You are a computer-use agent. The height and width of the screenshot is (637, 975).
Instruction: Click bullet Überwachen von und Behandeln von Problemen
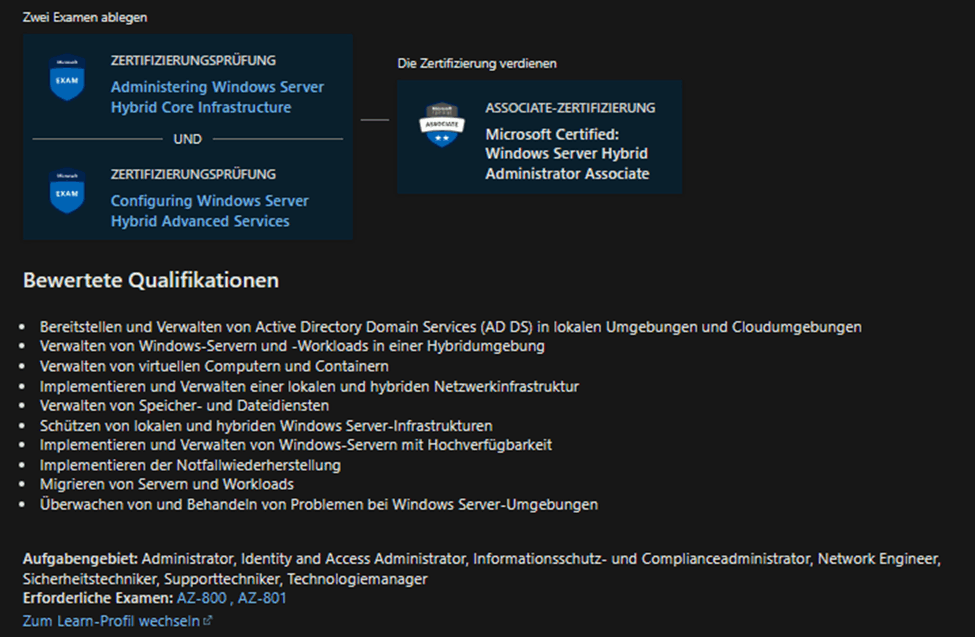(319, 504)
